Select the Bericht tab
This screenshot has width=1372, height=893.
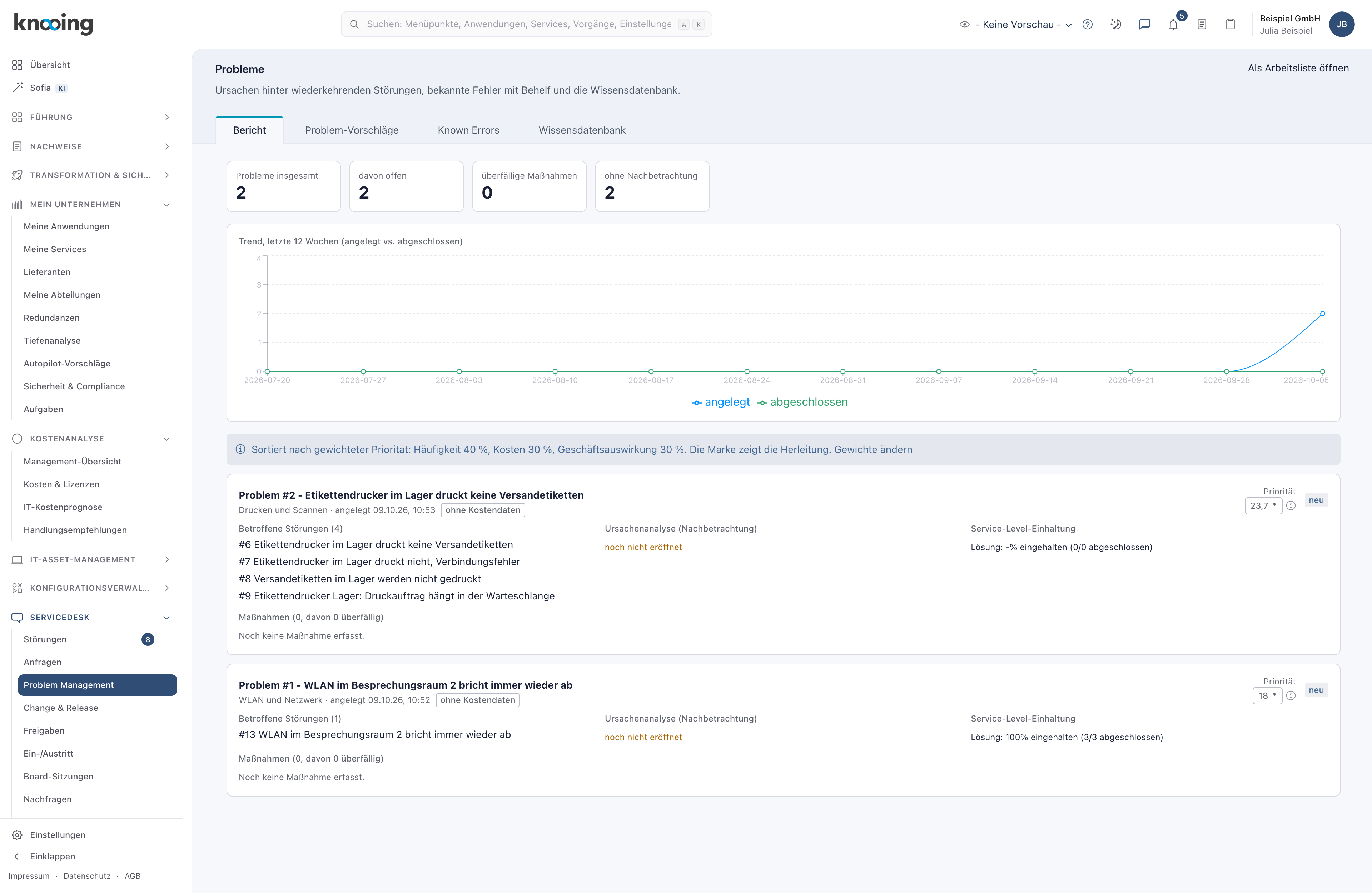pyautogui.click(x=249, y=130)
